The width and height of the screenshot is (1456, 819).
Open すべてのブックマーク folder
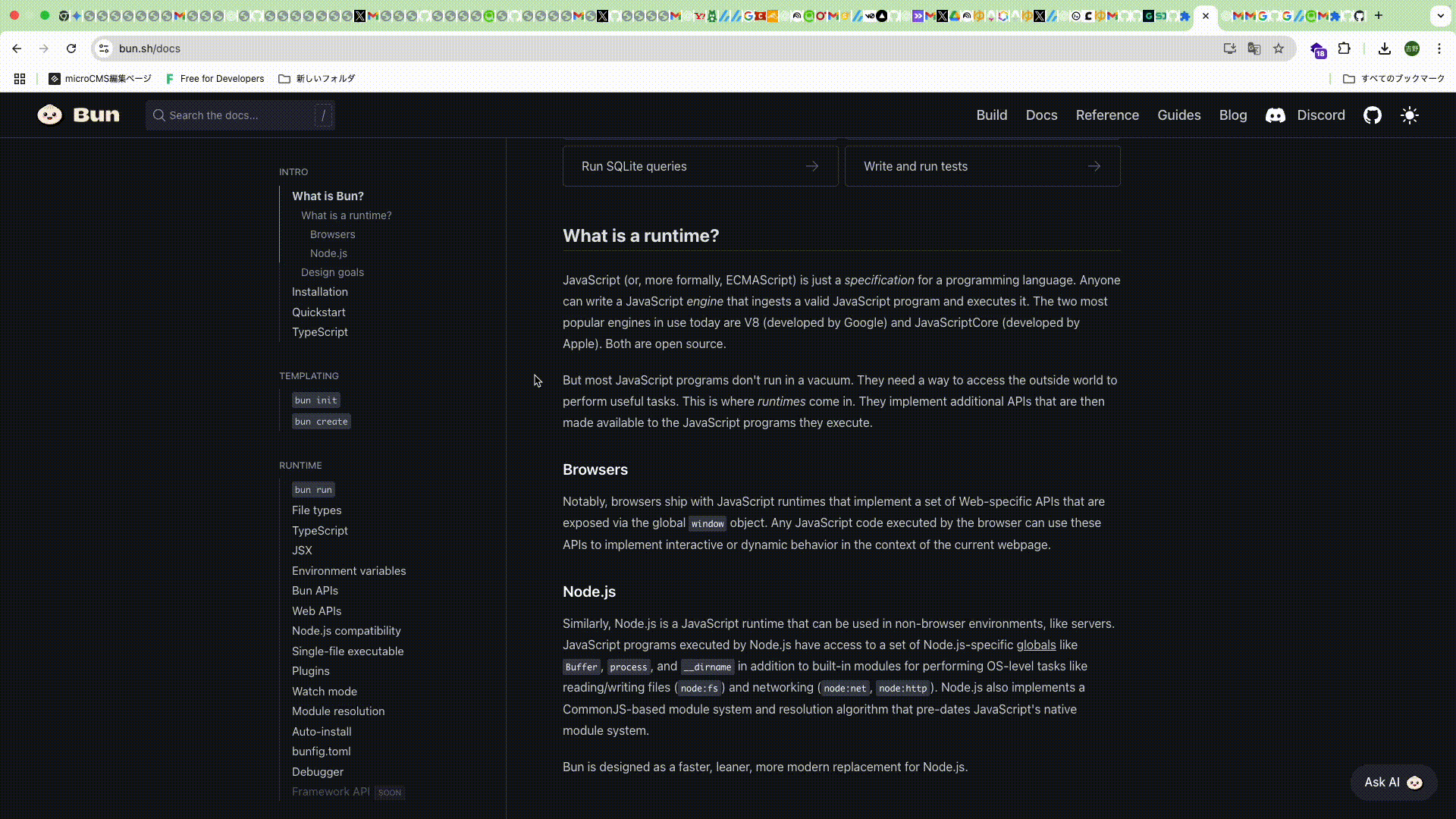pos(1394,79)
